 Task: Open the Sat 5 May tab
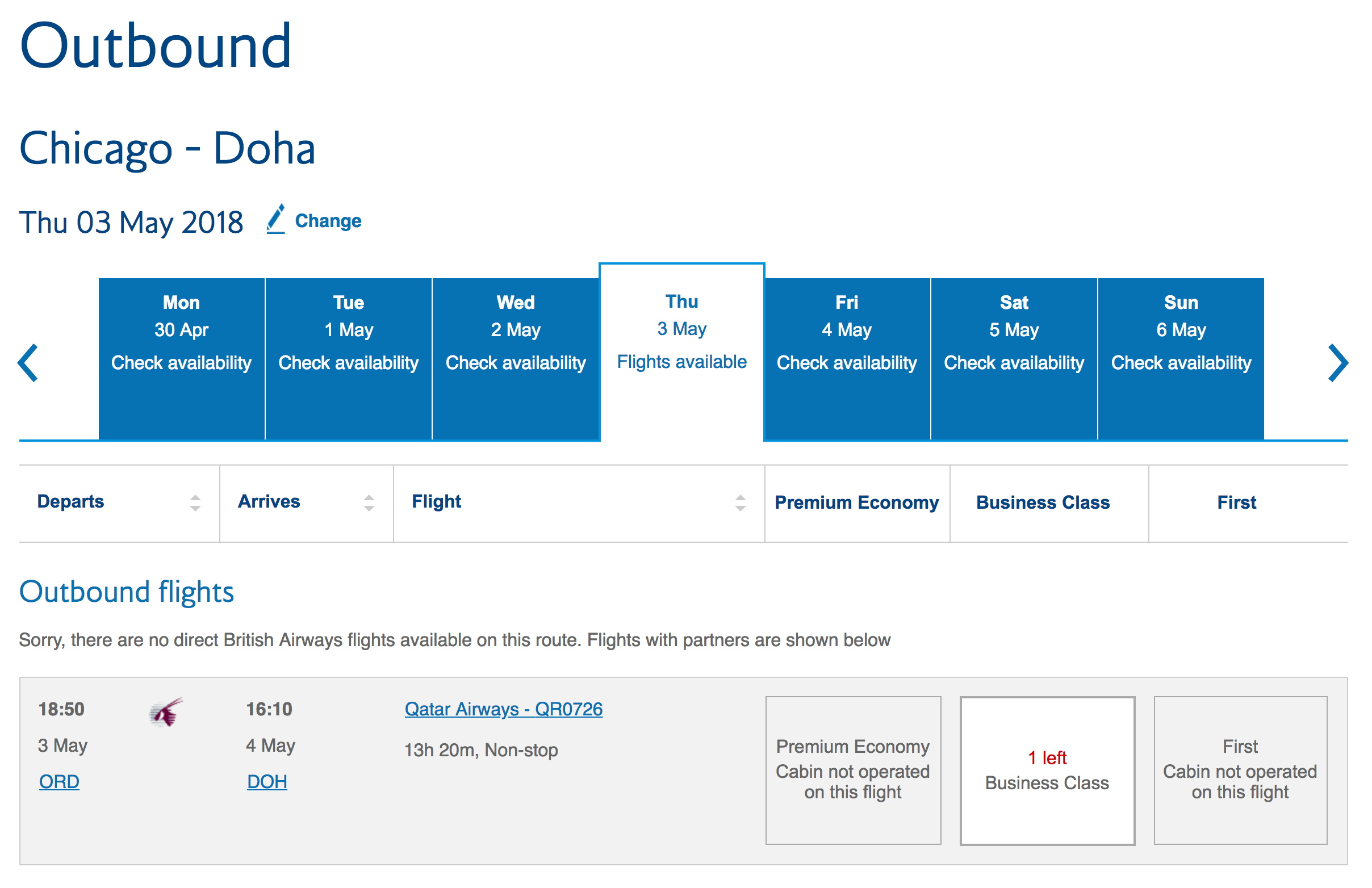coord(1014,358)
